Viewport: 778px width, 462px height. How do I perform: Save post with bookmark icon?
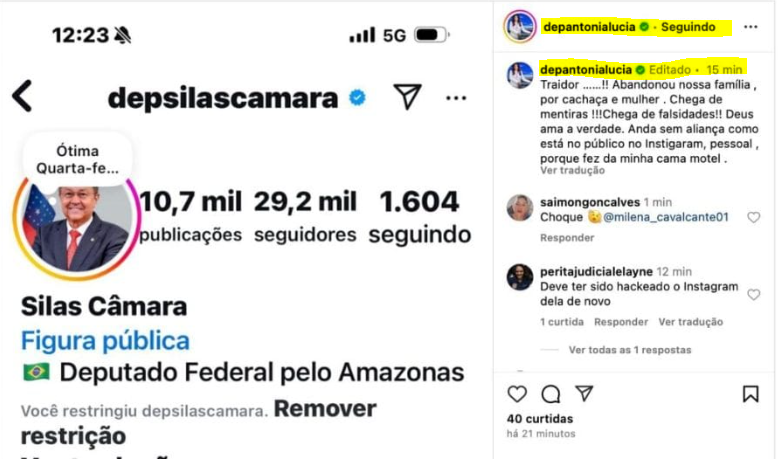pos(751,394)
